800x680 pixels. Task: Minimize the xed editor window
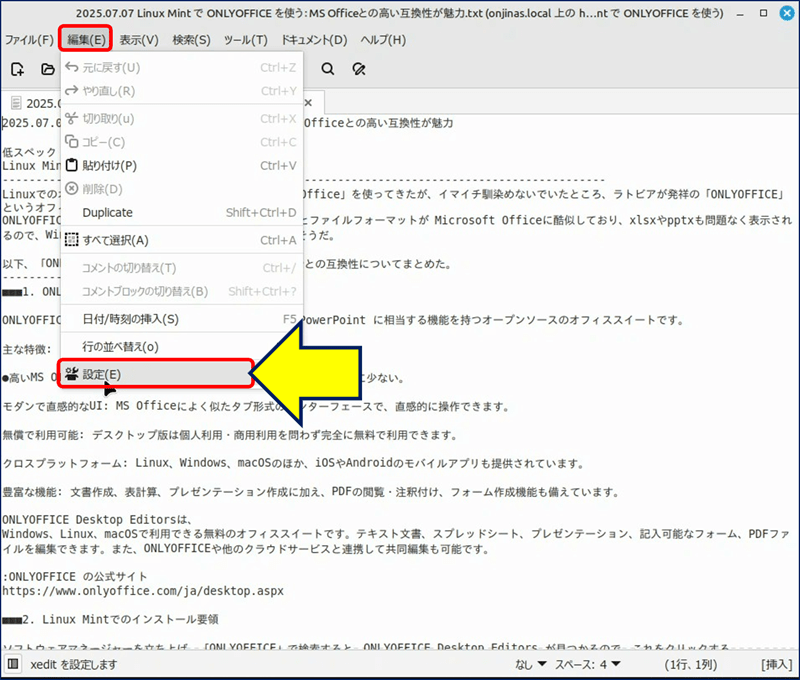pyautogui.click(x=740, y=14)
